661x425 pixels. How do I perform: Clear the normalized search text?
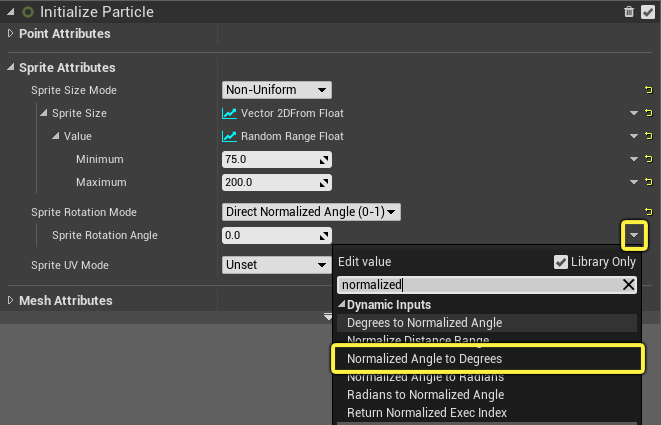click(628, 285)
